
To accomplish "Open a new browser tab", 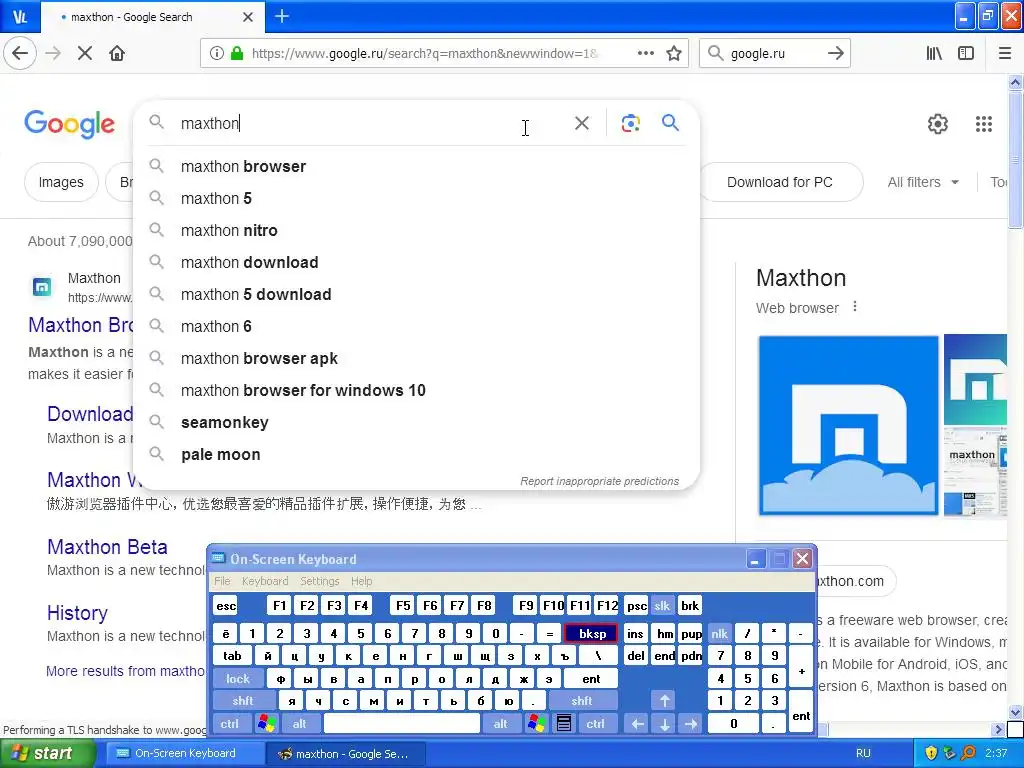I will tap(282, 16).
